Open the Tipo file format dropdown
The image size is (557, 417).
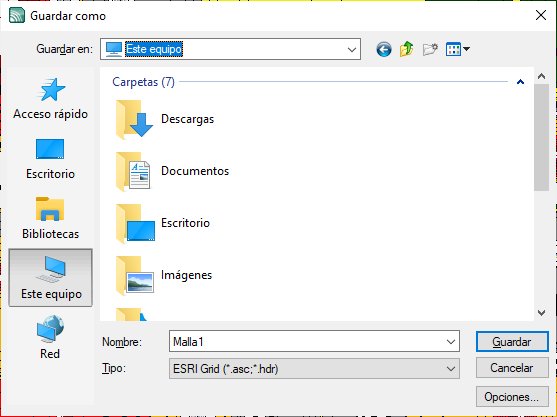click(x=314, y=369)
